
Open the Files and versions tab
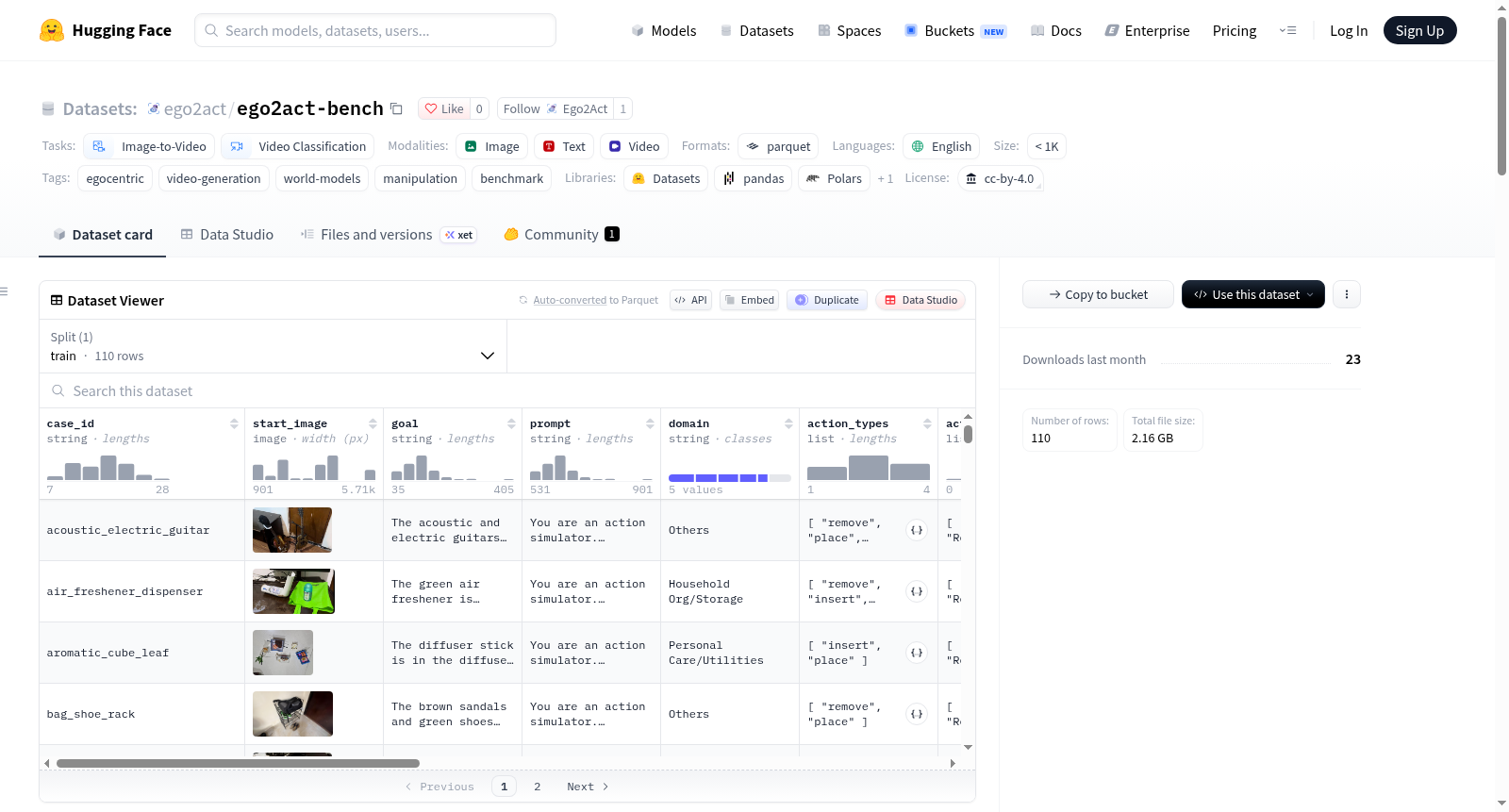coord(388,234)
